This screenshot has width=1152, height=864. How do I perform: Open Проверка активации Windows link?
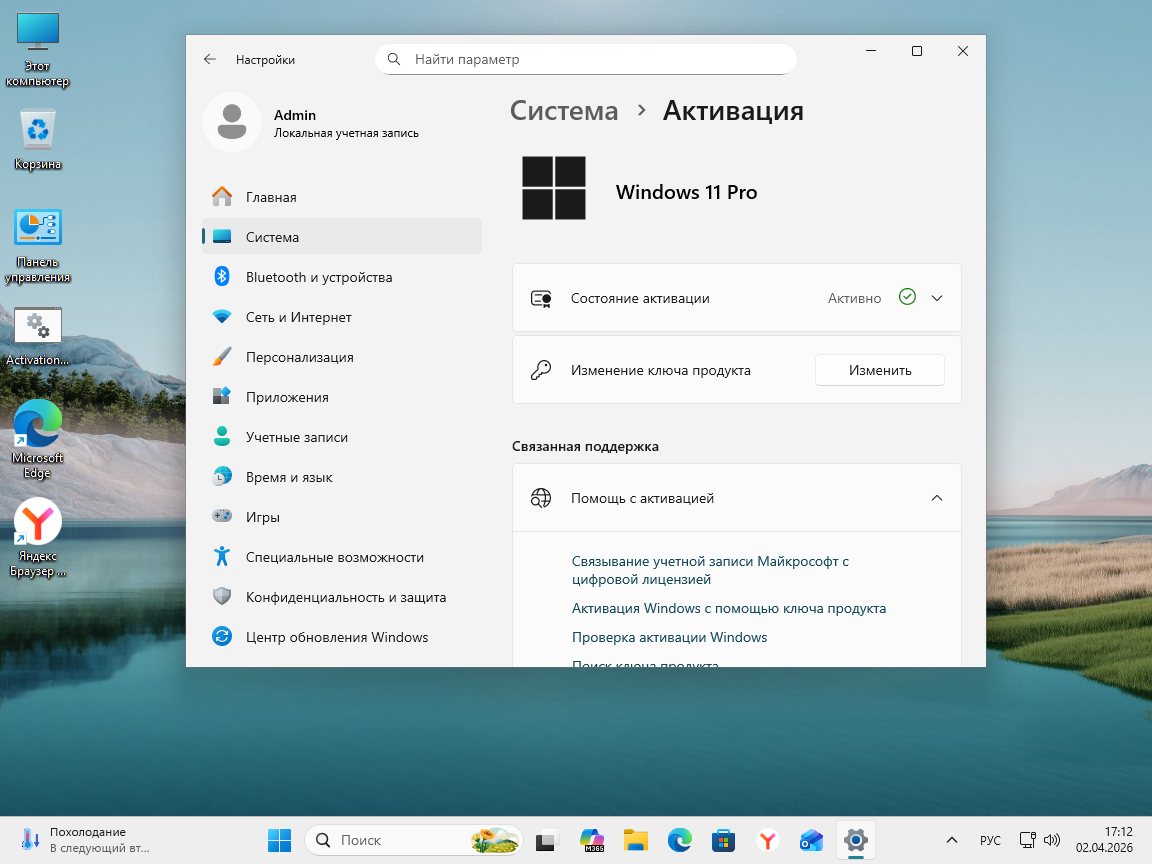pos(669,637)
